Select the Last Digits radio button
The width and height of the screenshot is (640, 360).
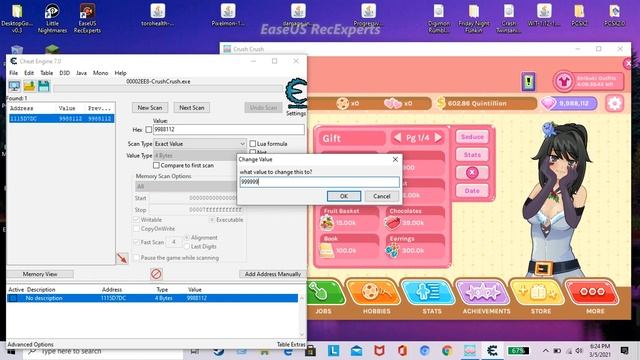coord(187,247)
